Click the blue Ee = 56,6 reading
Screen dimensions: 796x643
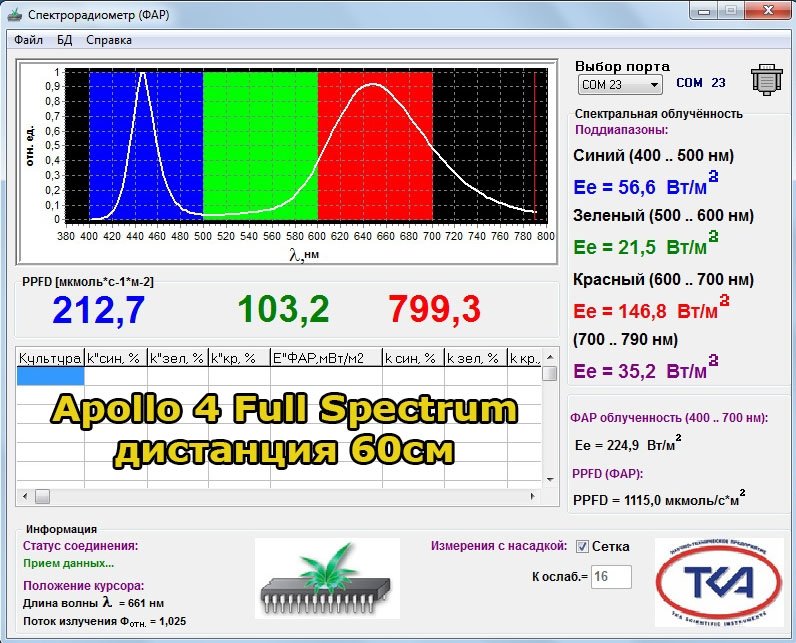646,185
